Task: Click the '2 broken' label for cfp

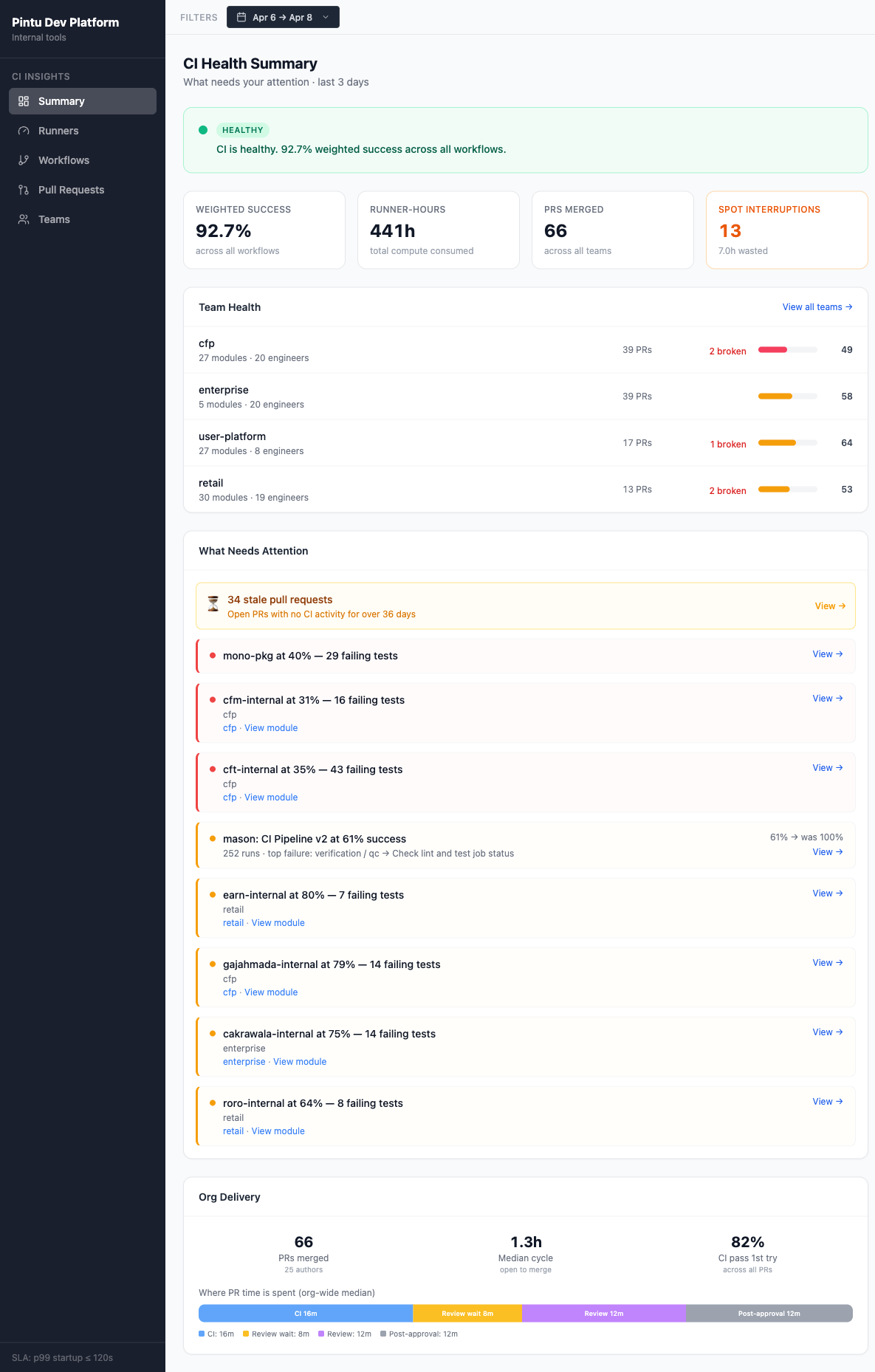Action: point(727,351)
